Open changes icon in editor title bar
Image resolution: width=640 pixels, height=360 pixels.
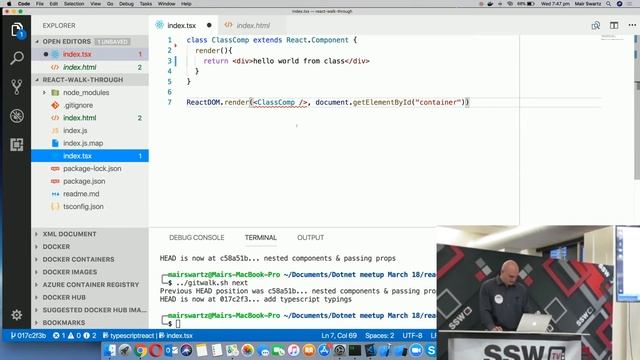click(596, 25)
